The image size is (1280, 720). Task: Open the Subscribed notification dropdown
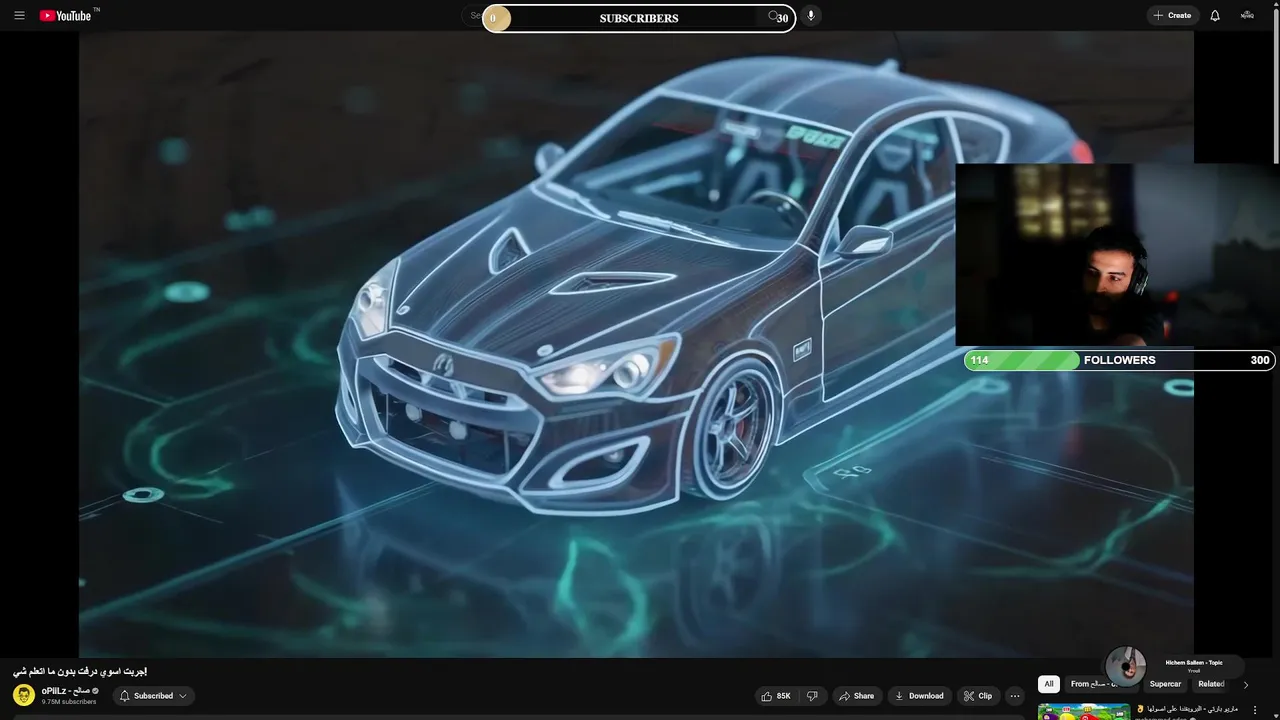(153, 696)
